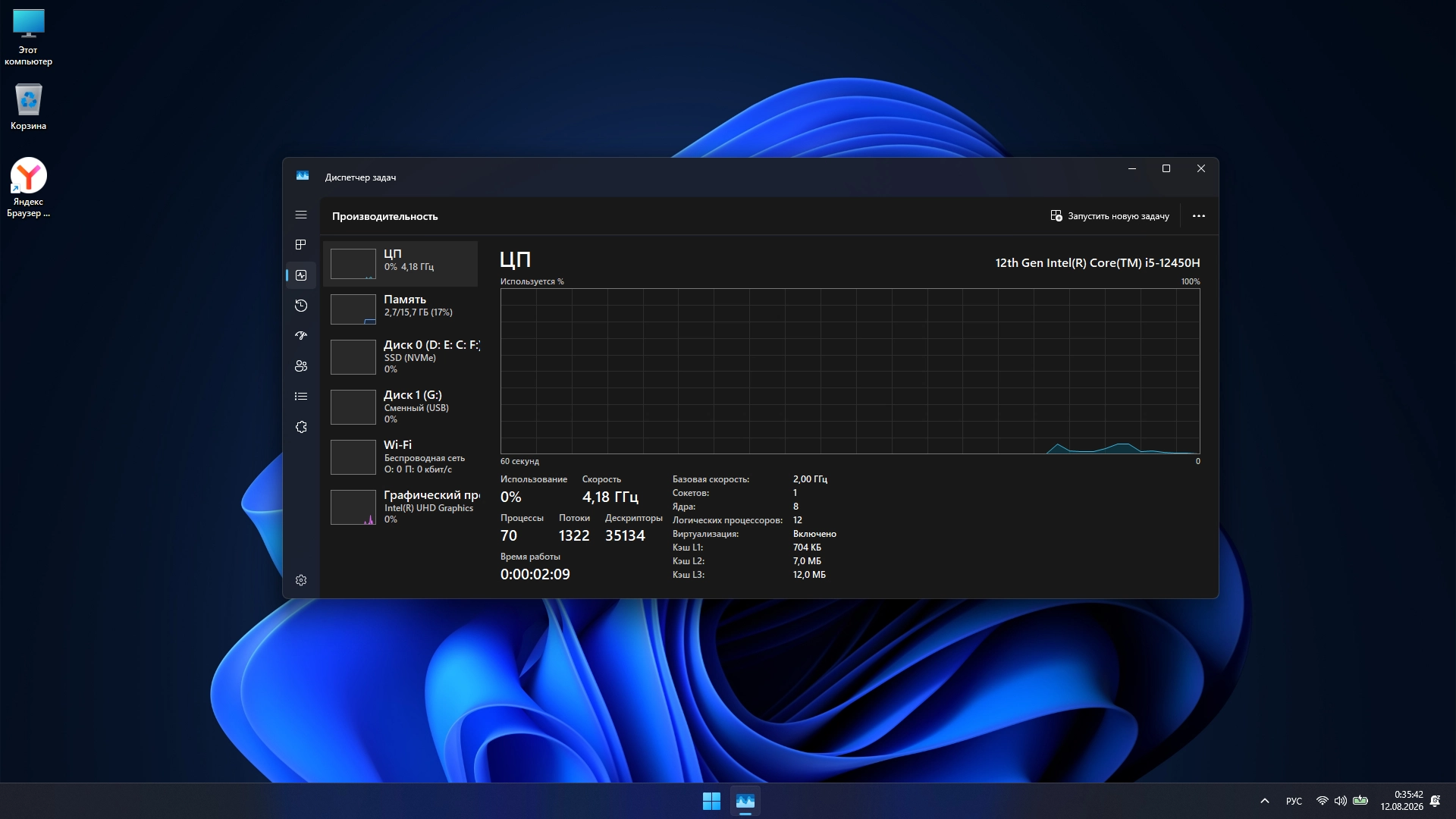Open the notifications bell in taskbar
The height and width of the screenshot is (819, 1456).
1435,801
